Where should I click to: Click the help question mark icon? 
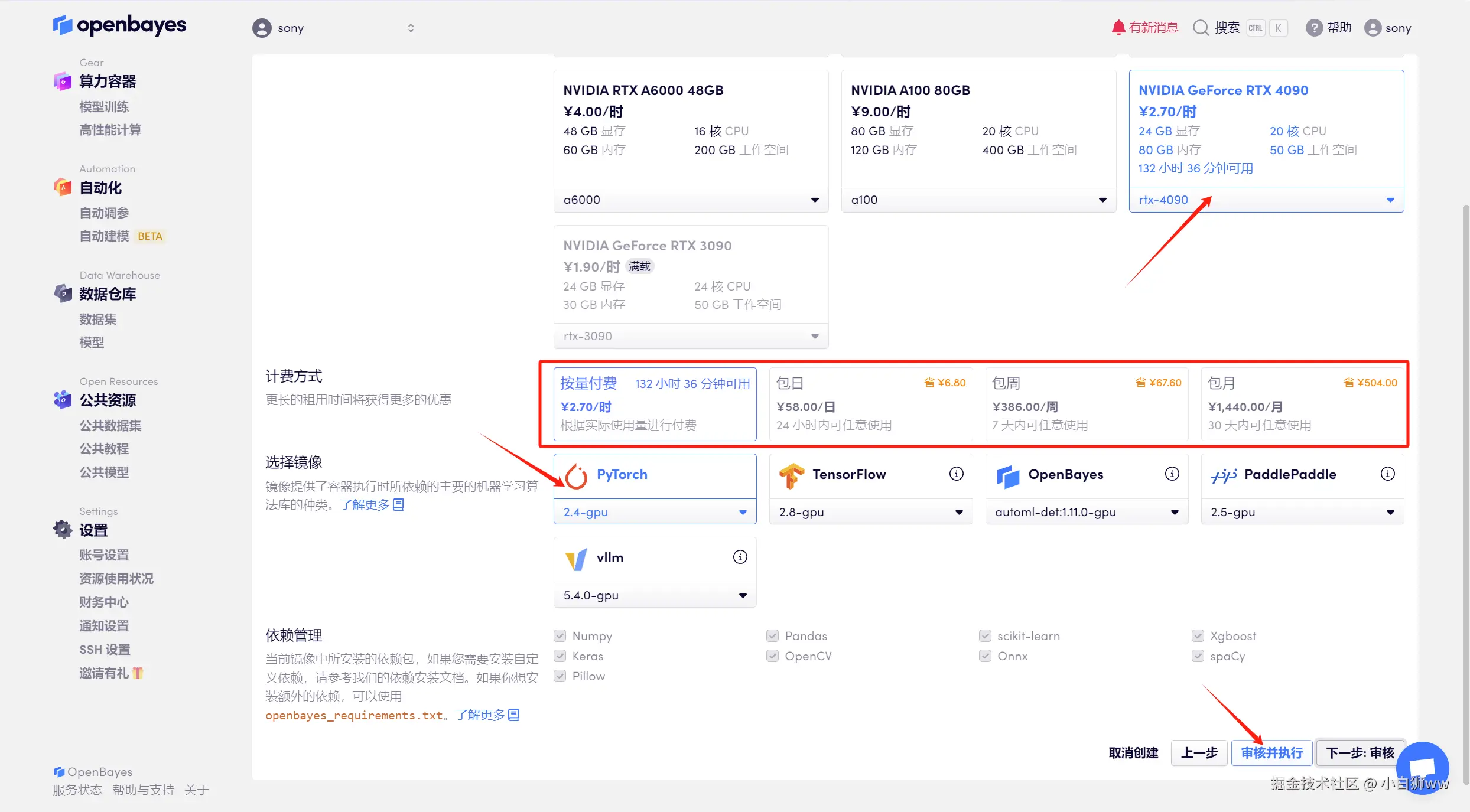pyautogui.click(x=1313, y=28)
